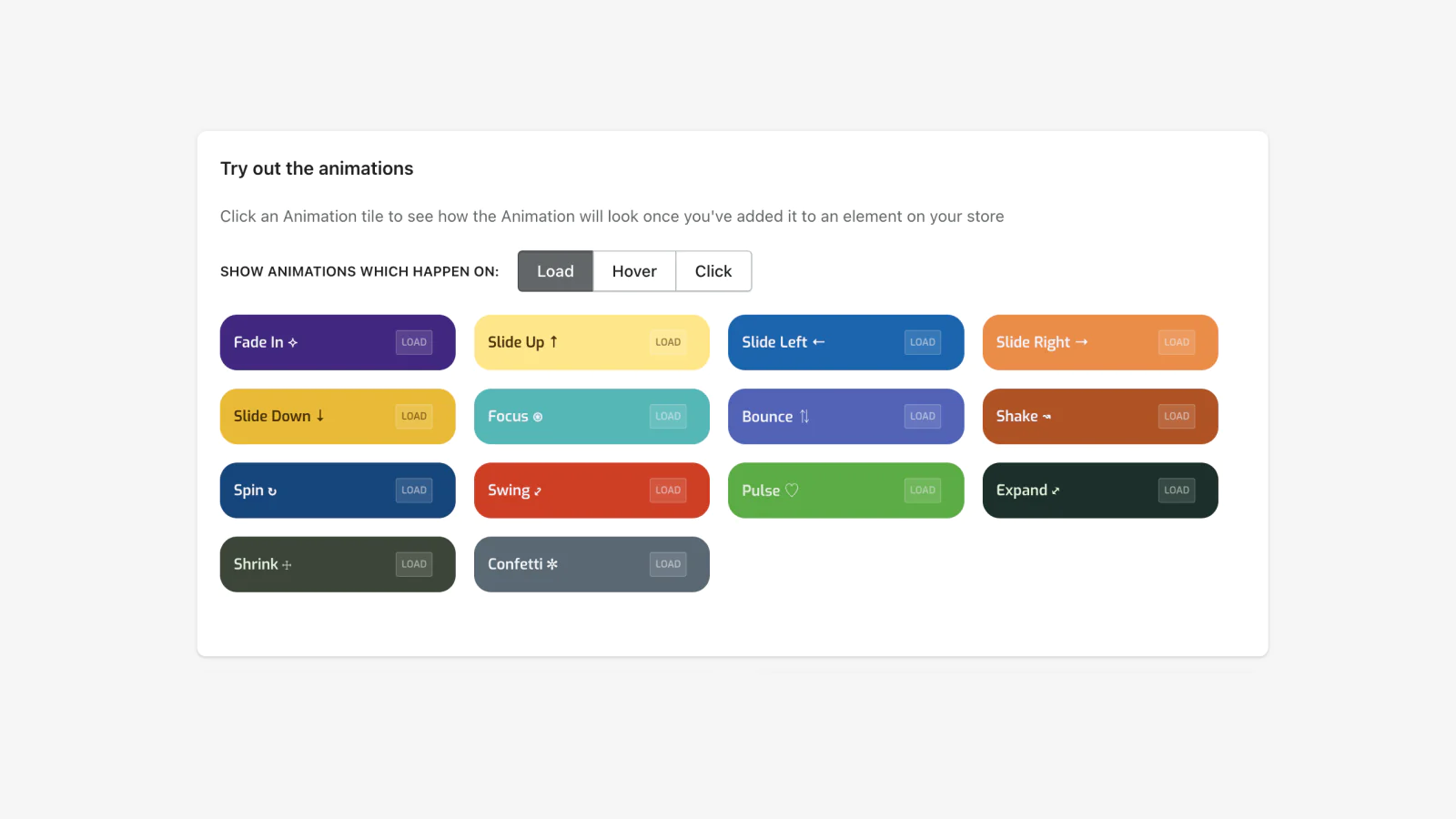Click the left arrow icon on Slide Left
1456x819 pixels.
click(x=818, y=342)
